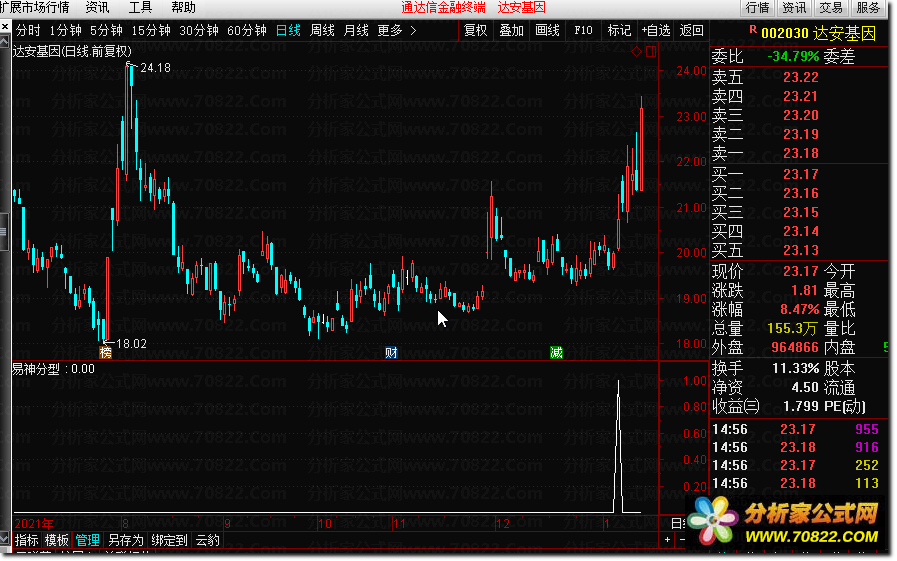897x561 pixels.
Task: Click the 标记 mark button
Action: pos(620,30)
